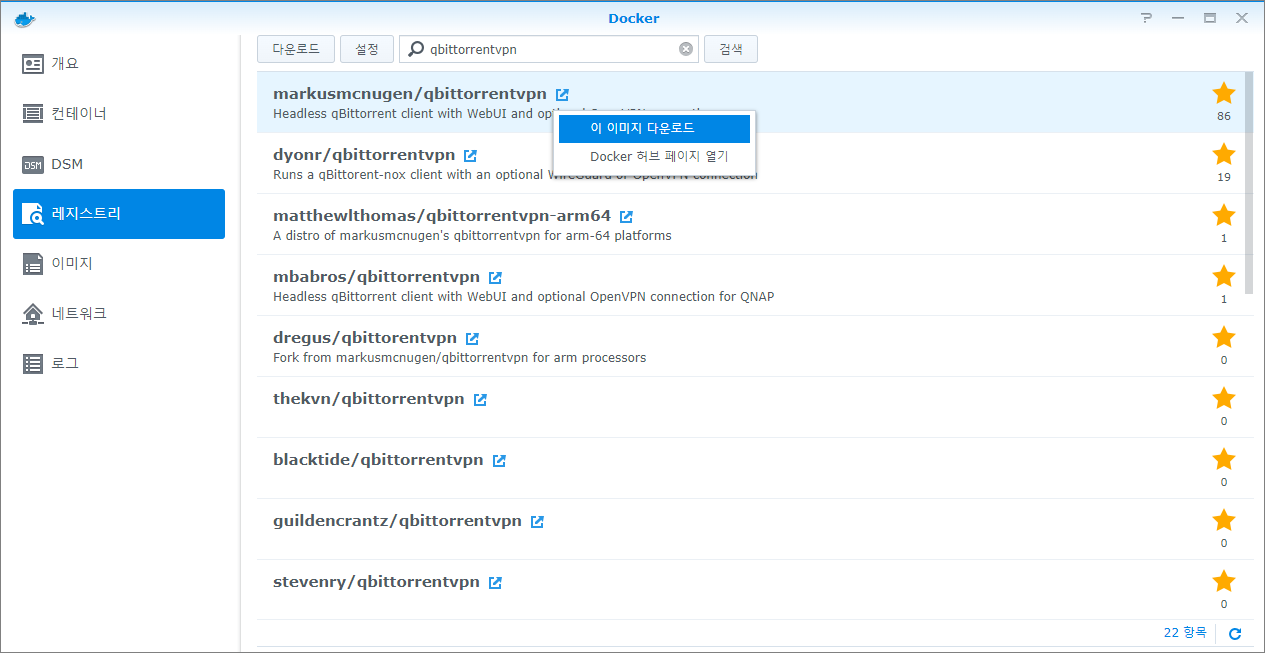The height and width of the screenshot is (653, 1265).
Task: Open external link icon for mbabros/qbittorrentvpn
Action: (495, 277)
